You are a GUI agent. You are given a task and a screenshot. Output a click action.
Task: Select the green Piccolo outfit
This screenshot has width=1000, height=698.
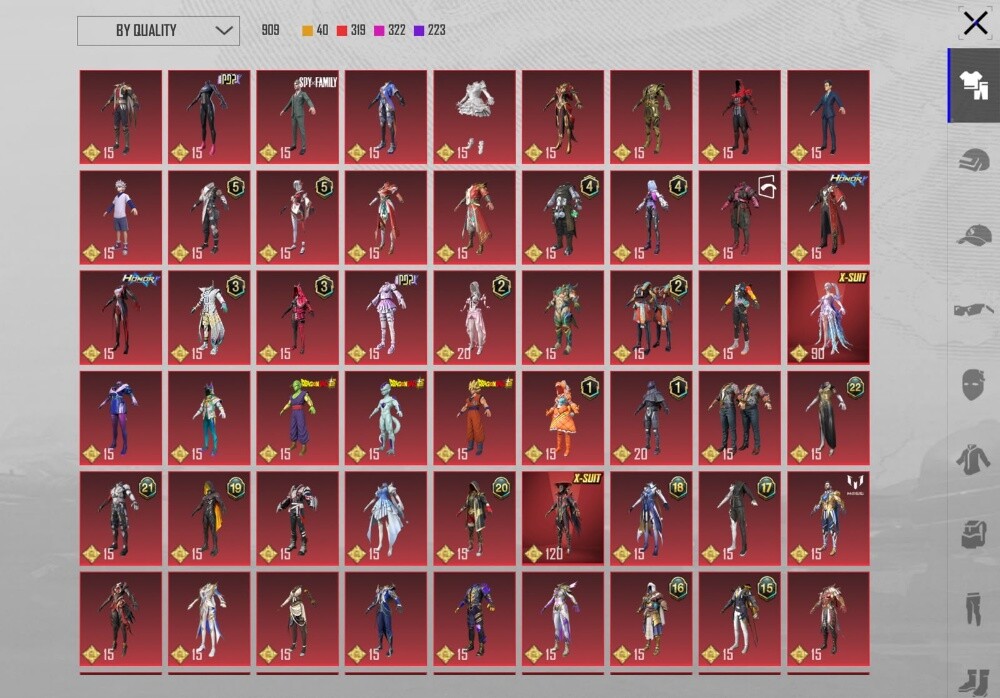point(298,419)
